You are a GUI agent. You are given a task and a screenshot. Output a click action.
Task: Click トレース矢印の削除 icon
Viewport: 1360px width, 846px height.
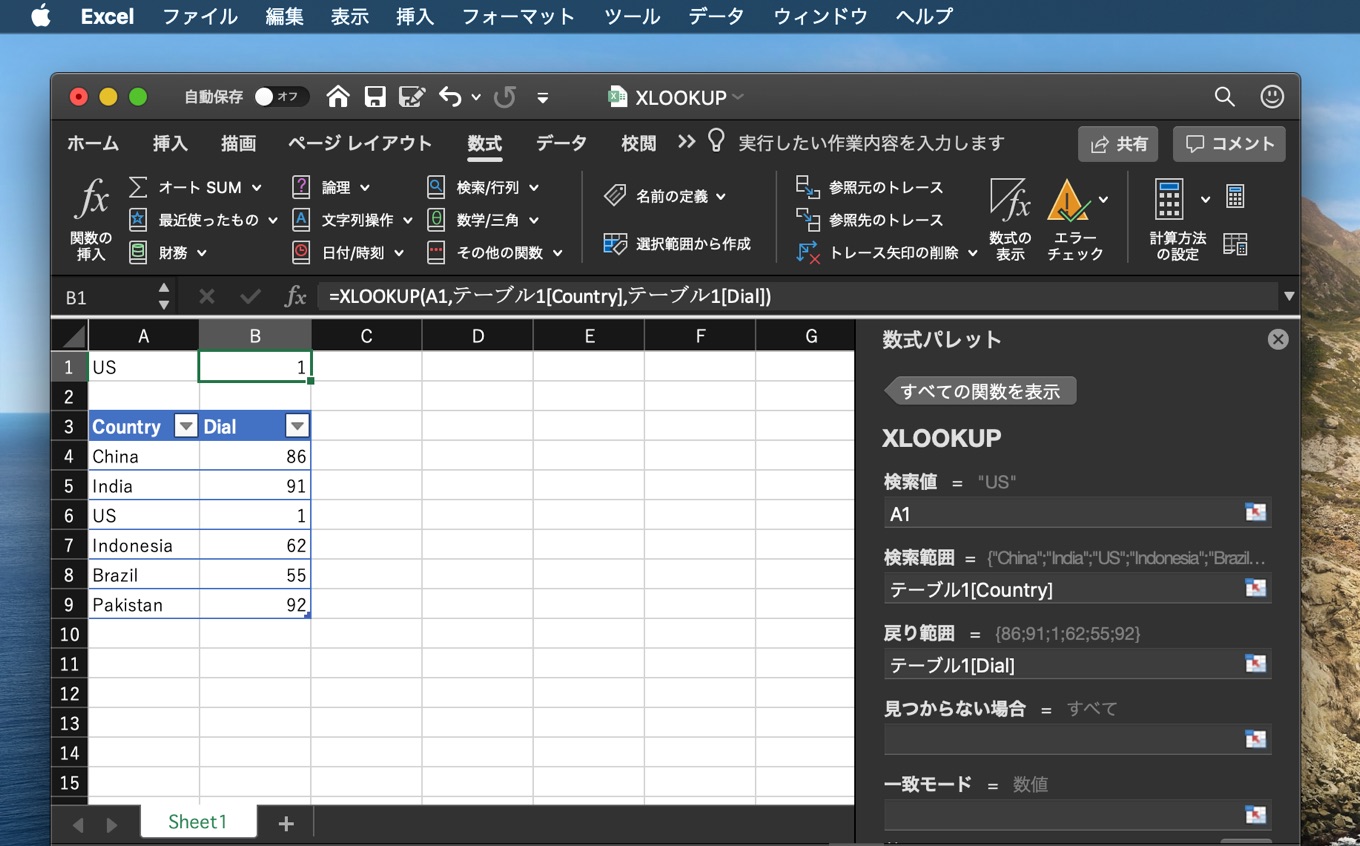(x=807, y=252)
